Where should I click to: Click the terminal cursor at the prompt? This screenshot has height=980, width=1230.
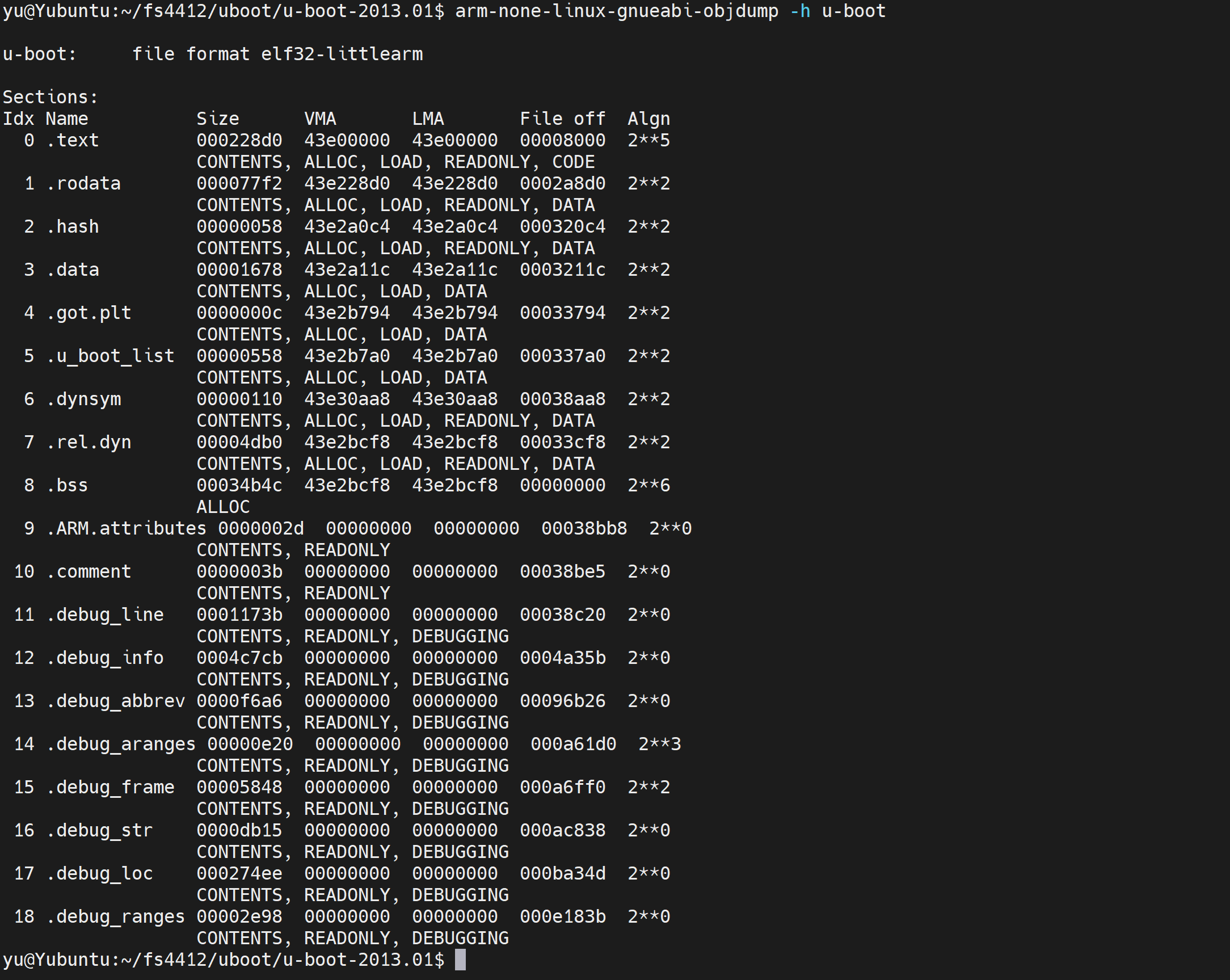460,960
